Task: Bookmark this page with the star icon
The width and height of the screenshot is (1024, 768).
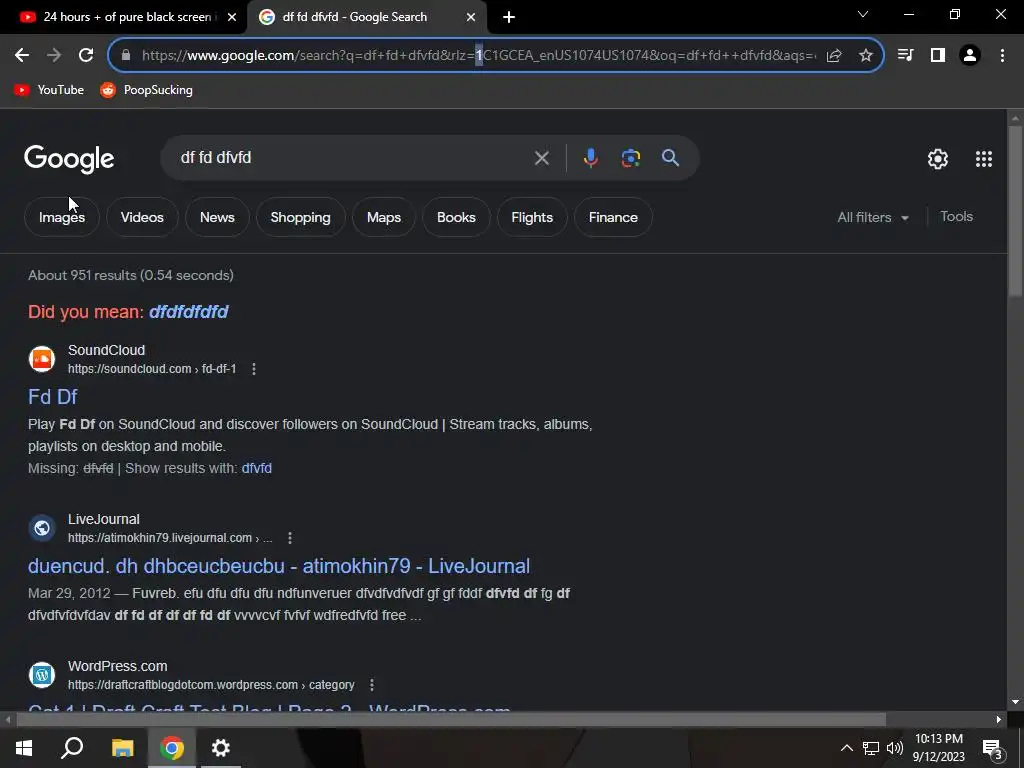Action: [x=865, y=56]
